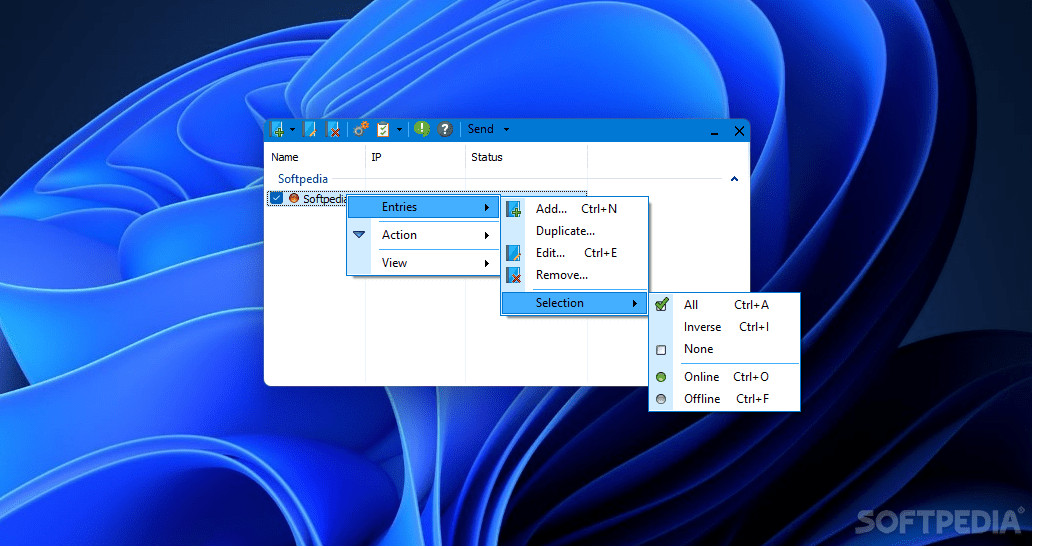This screenshot has height=549, width=1040.
Task: Open settings via the gears toolbar icon
Action: (361, 130)
